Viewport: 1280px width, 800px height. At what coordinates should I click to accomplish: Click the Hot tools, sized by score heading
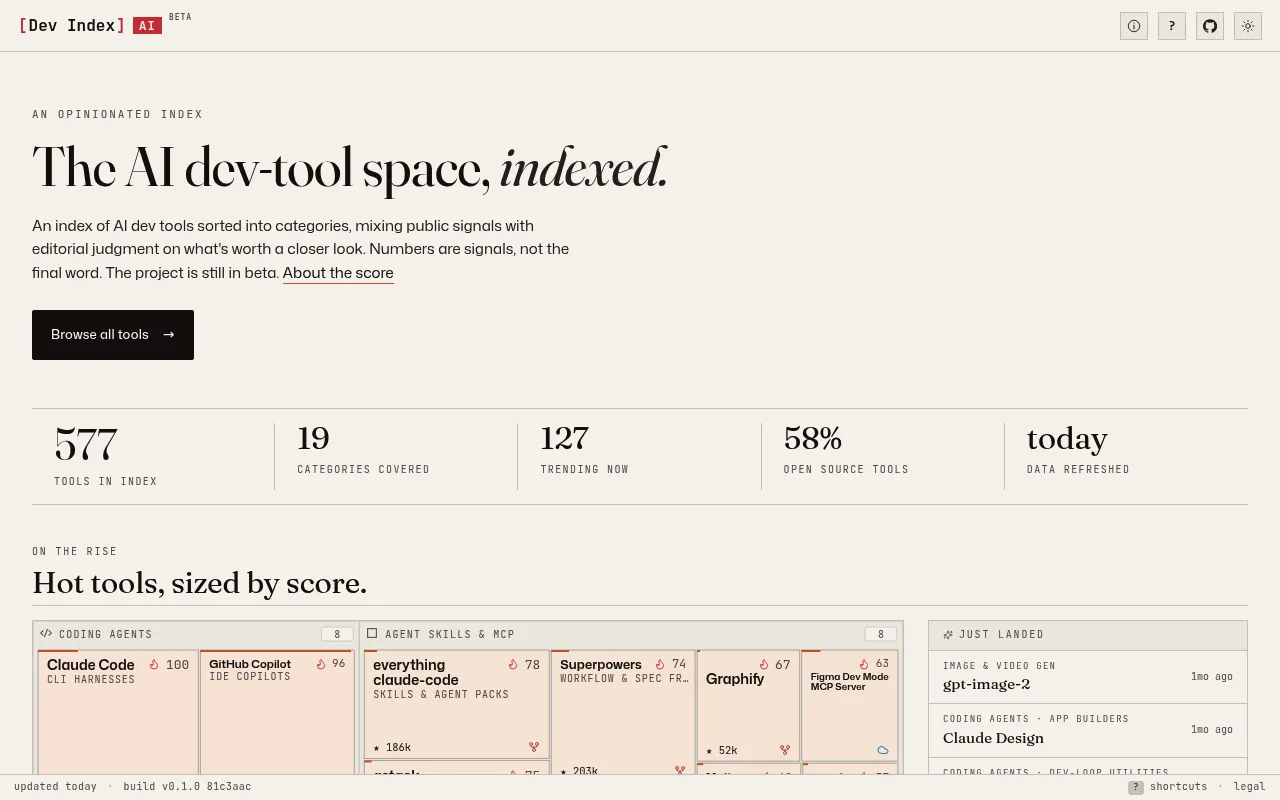click(x=199, y=582)
